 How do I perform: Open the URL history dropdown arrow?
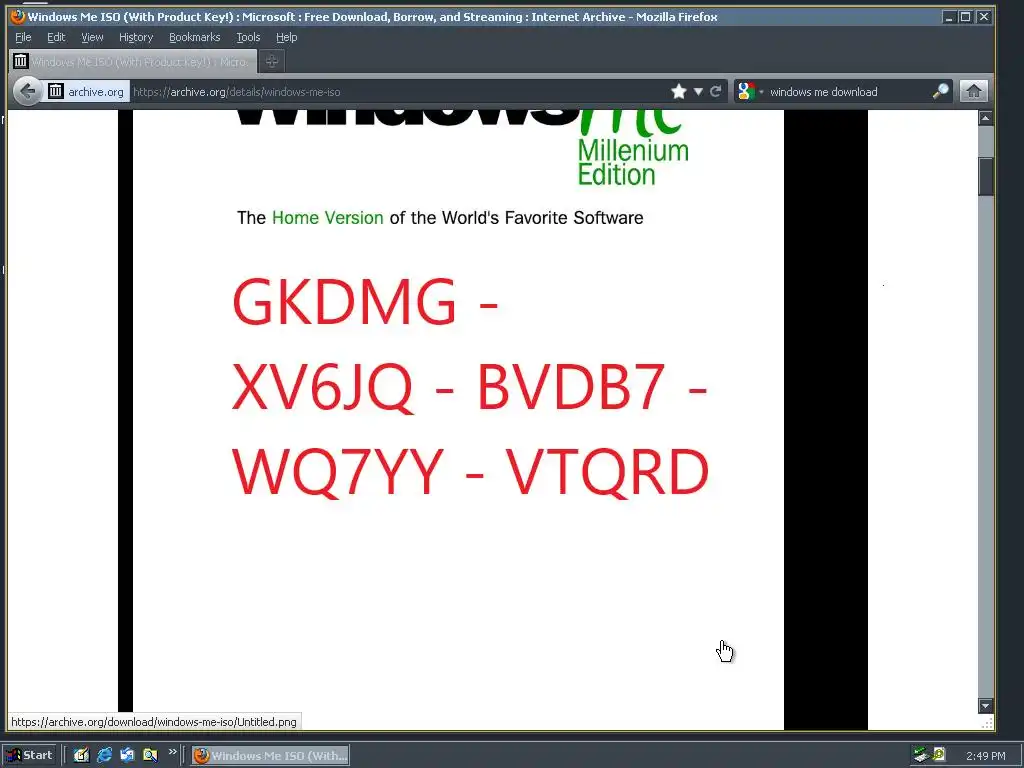tap(698, 91)
